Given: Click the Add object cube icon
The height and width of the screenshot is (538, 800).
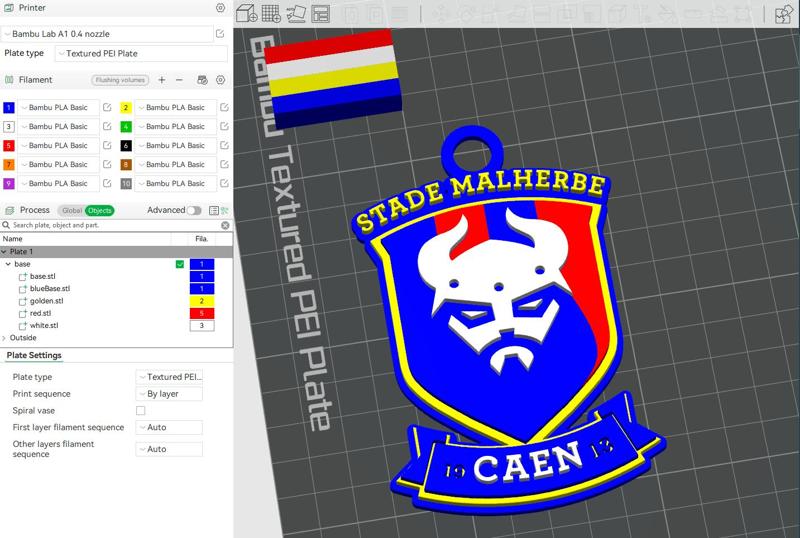Looking at the screenshot, I should [x=246, y=13].
